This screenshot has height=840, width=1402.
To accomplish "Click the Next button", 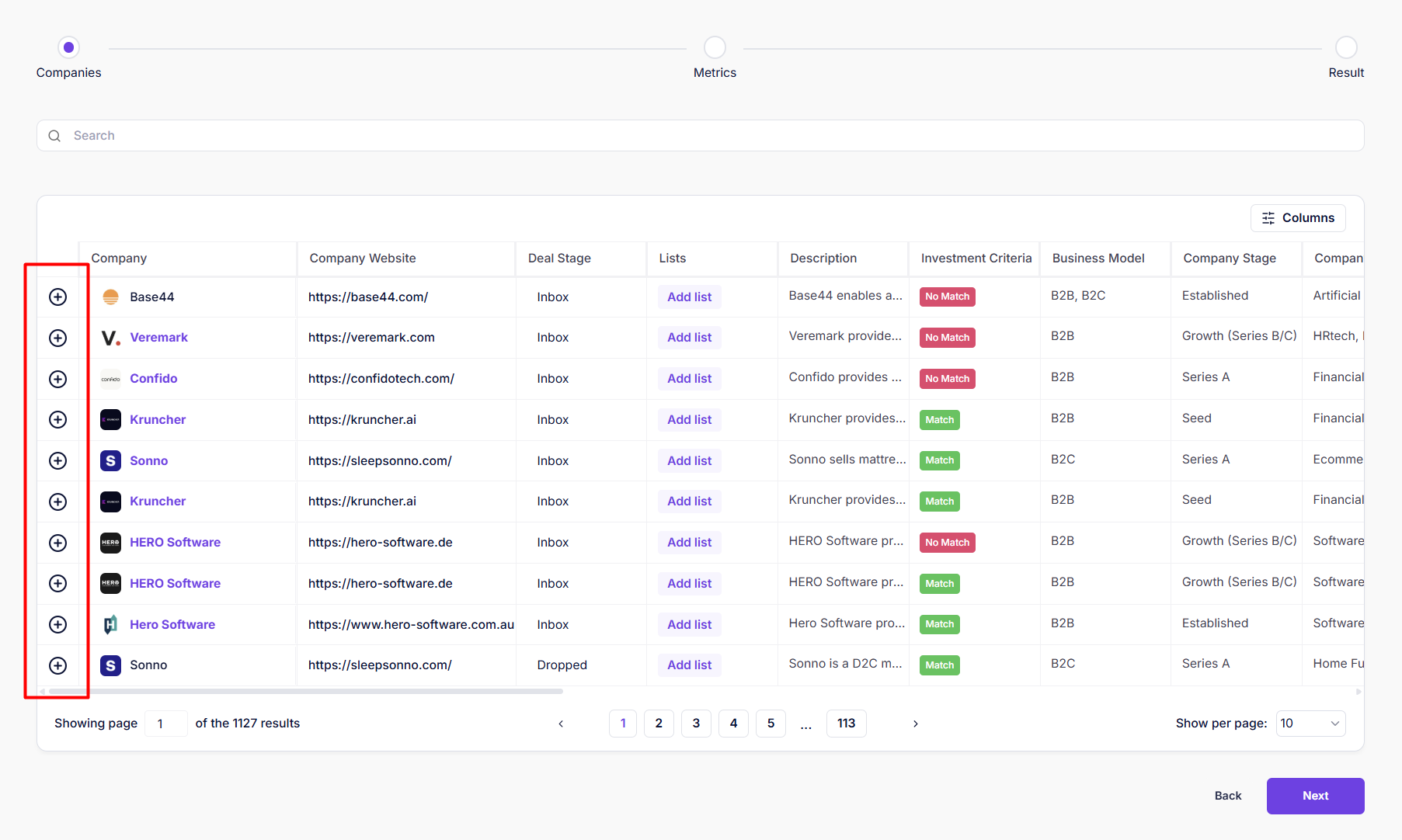I will [1315, 796].
